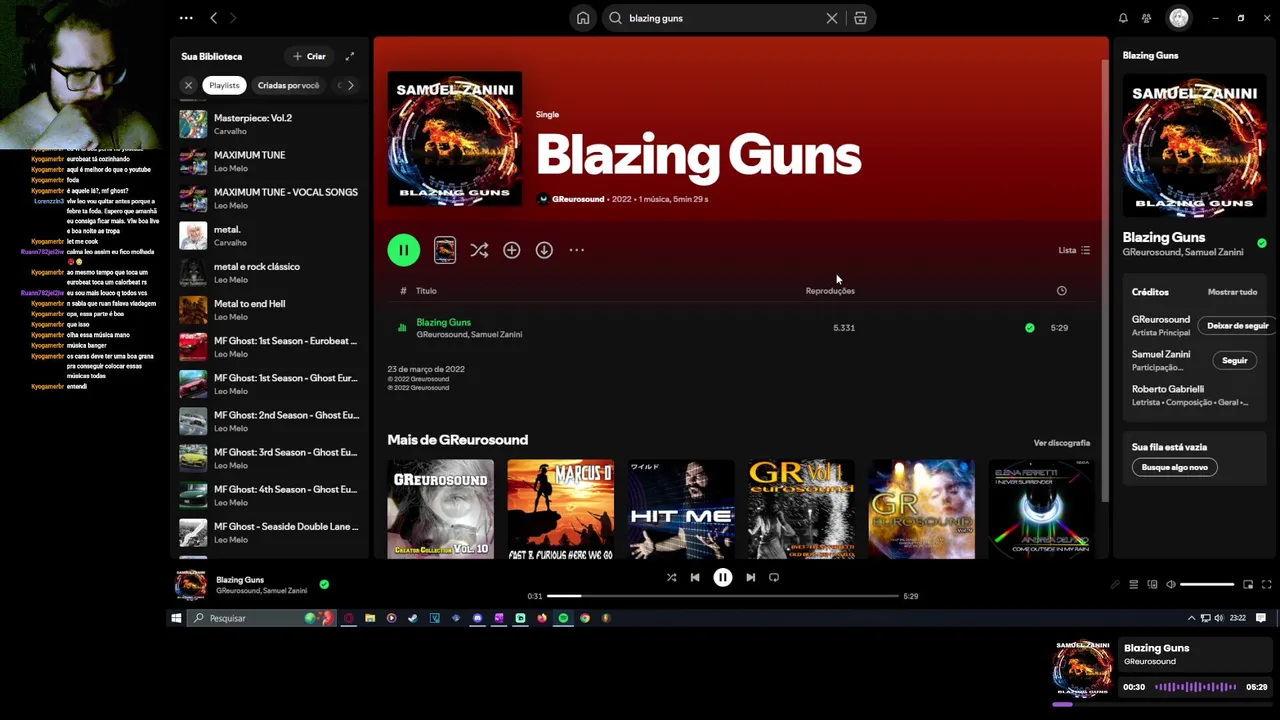This screenshot has width=1280, height=720.
Task: Open the Windows Start button
Action: tap(176, 618)
